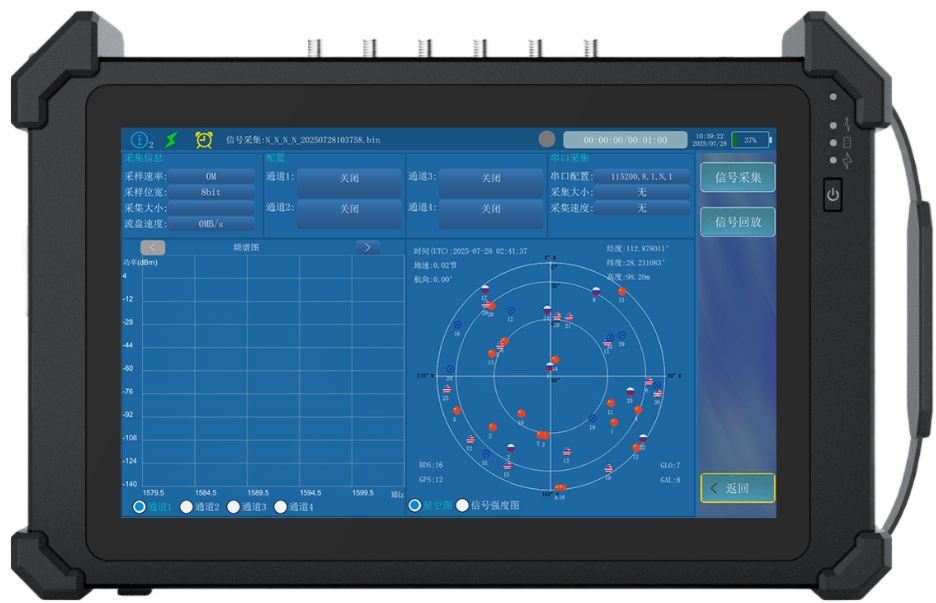Click the 采样位宽 field showing 8bit
Screen dimensions: 936x603
click(210, 192)
